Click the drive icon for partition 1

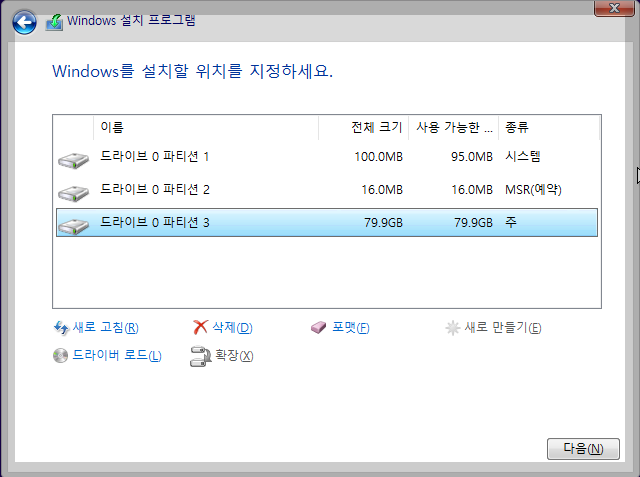pos(73,160)
